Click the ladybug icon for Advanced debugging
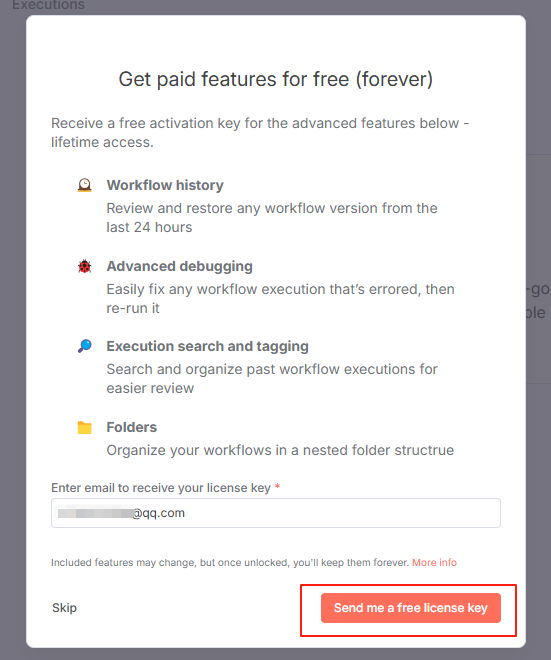551x660 pixels. pyautogui.click(x=85, y=266)
